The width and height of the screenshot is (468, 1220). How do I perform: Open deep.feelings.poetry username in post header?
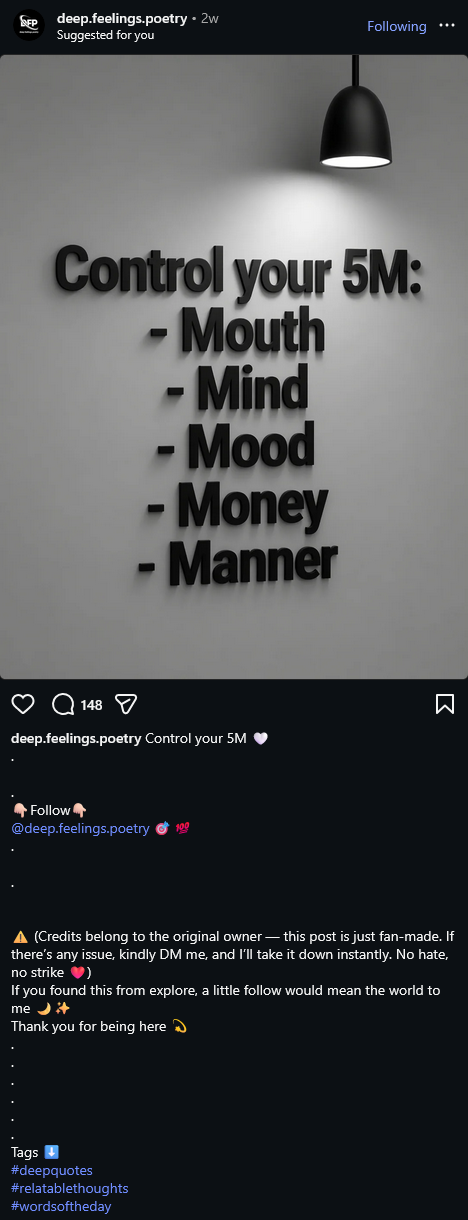122,18
